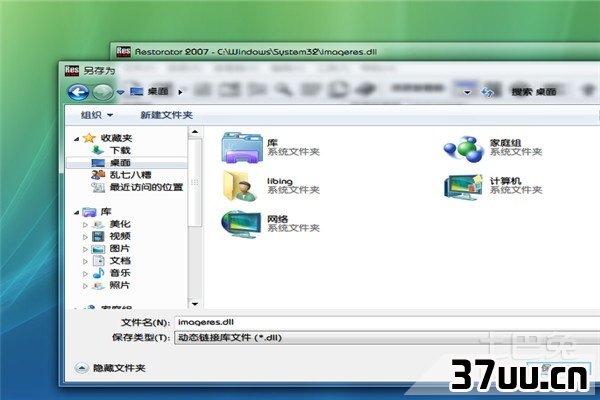
Task: Click the 收藏夹 star icon
Action: click(89, 138)
